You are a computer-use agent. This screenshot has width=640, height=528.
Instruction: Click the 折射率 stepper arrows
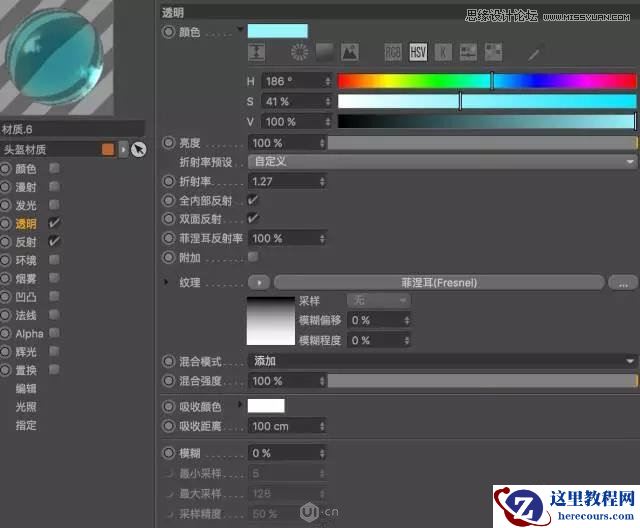pyautogui.click(x=322, y=182)
